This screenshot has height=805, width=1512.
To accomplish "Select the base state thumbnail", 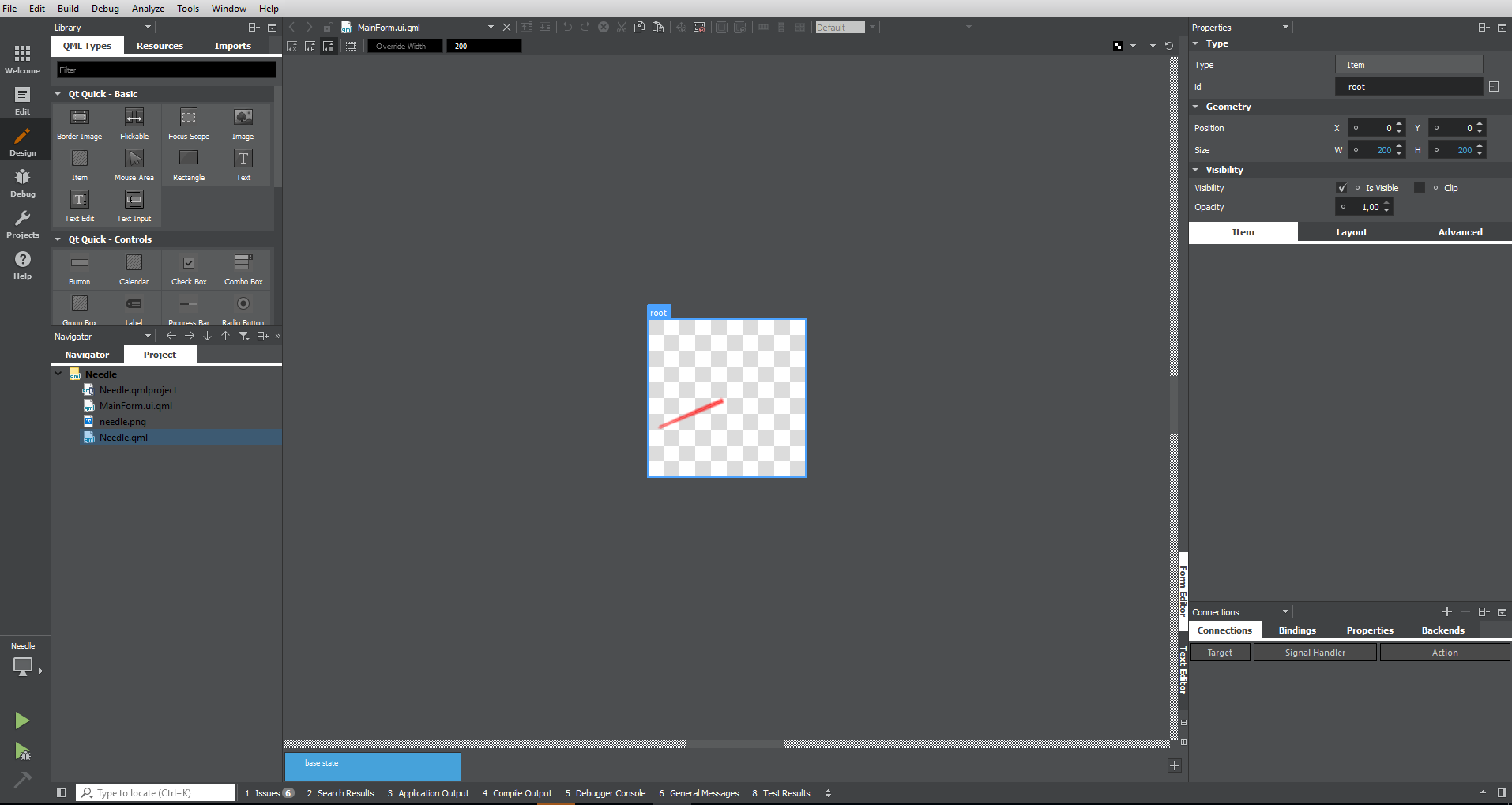I will coord(372,766).
